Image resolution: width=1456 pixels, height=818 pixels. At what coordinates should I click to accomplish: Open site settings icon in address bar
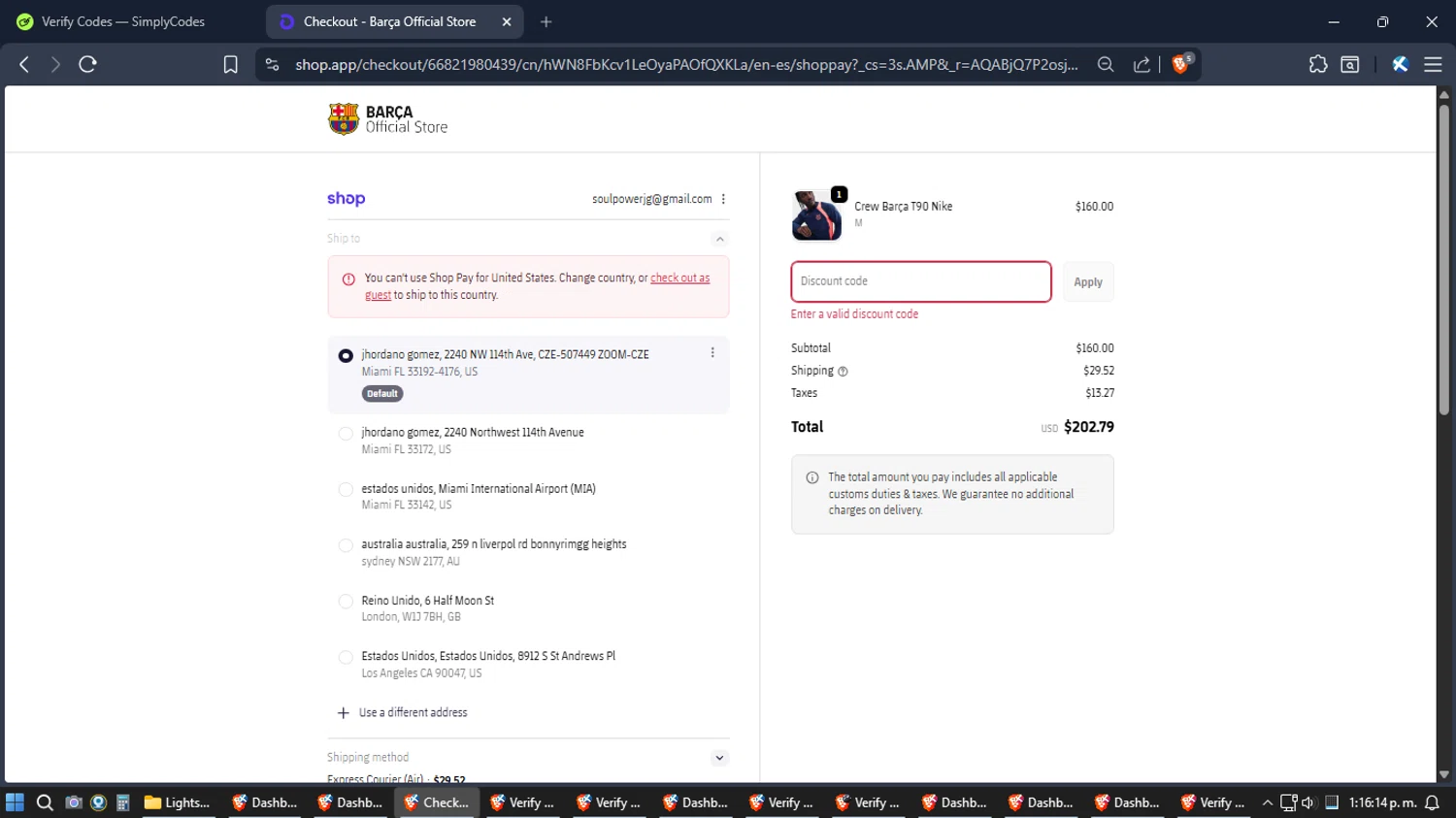(x=272, y=64)
